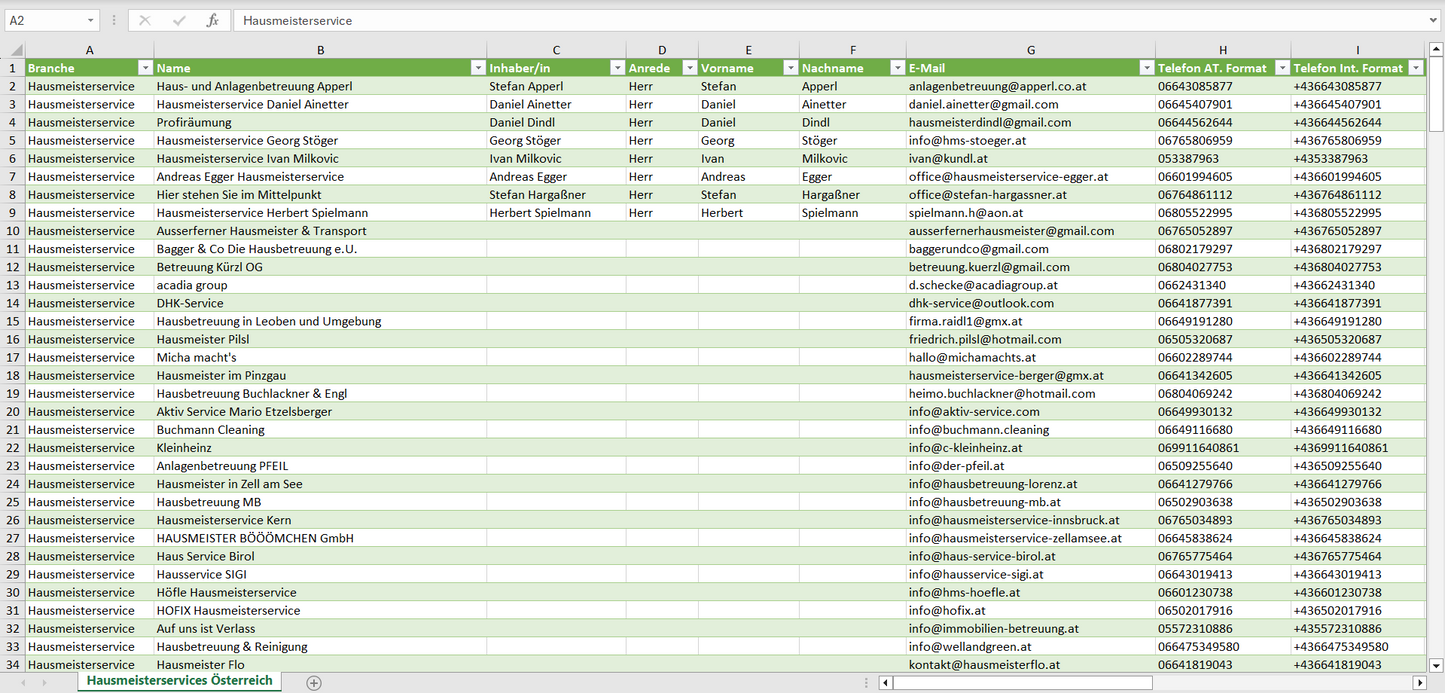The width and height of the screenshot is (1445, 693).
Task: Select column G header
Action: [x=1030, y=50]
